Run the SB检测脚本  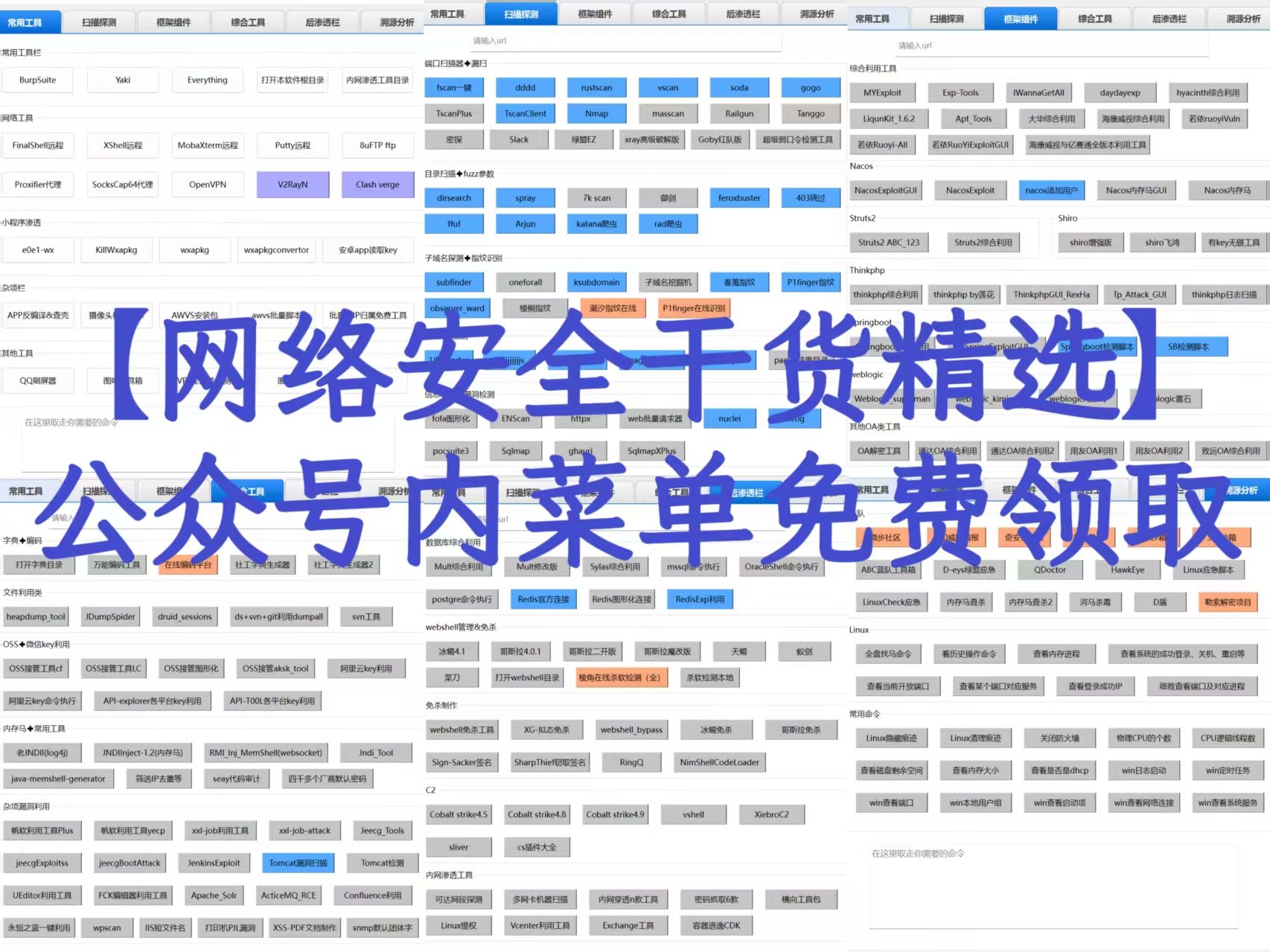click(1188, 347)
